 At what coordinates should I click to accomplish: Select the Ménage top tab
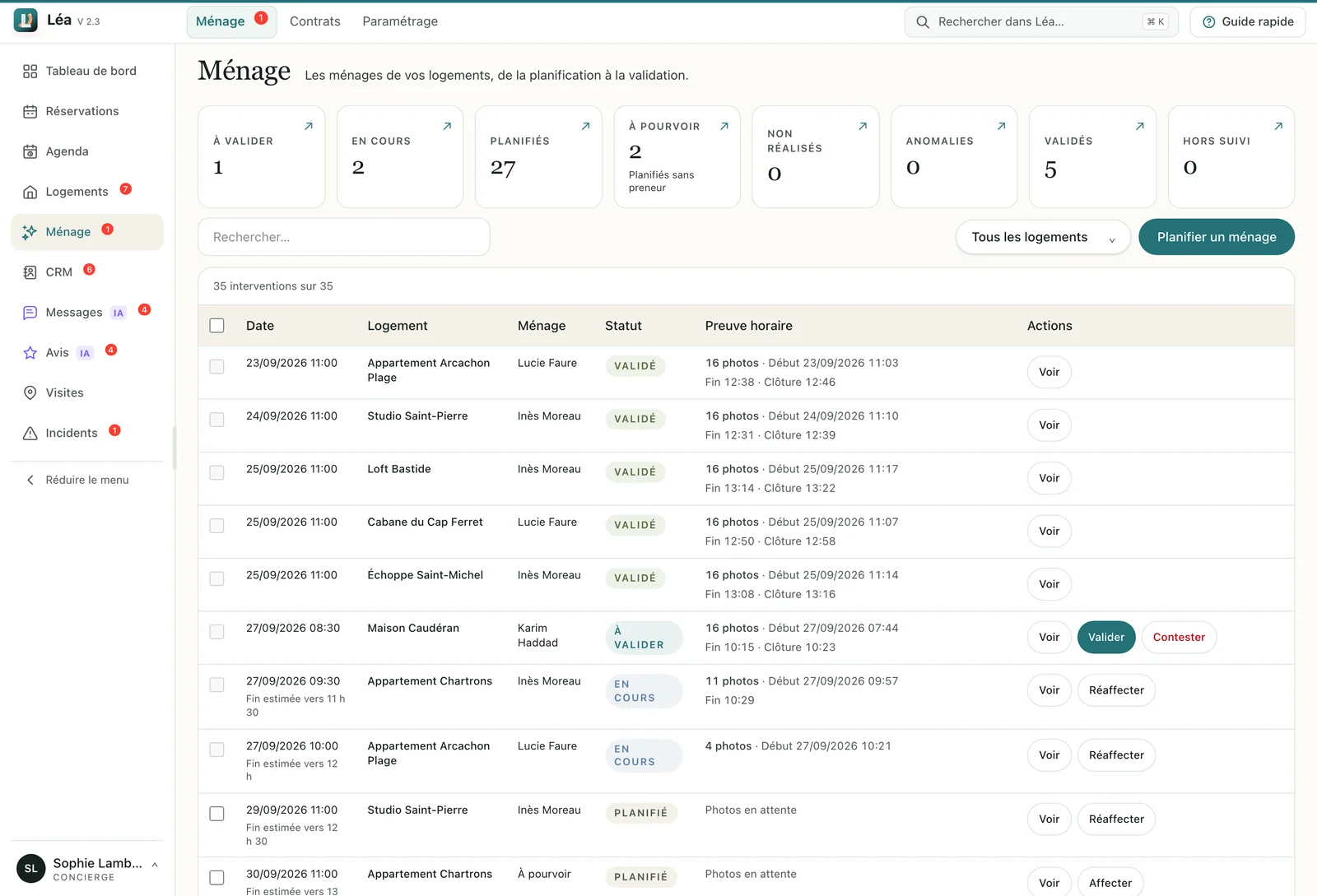(x=231, y=21)
